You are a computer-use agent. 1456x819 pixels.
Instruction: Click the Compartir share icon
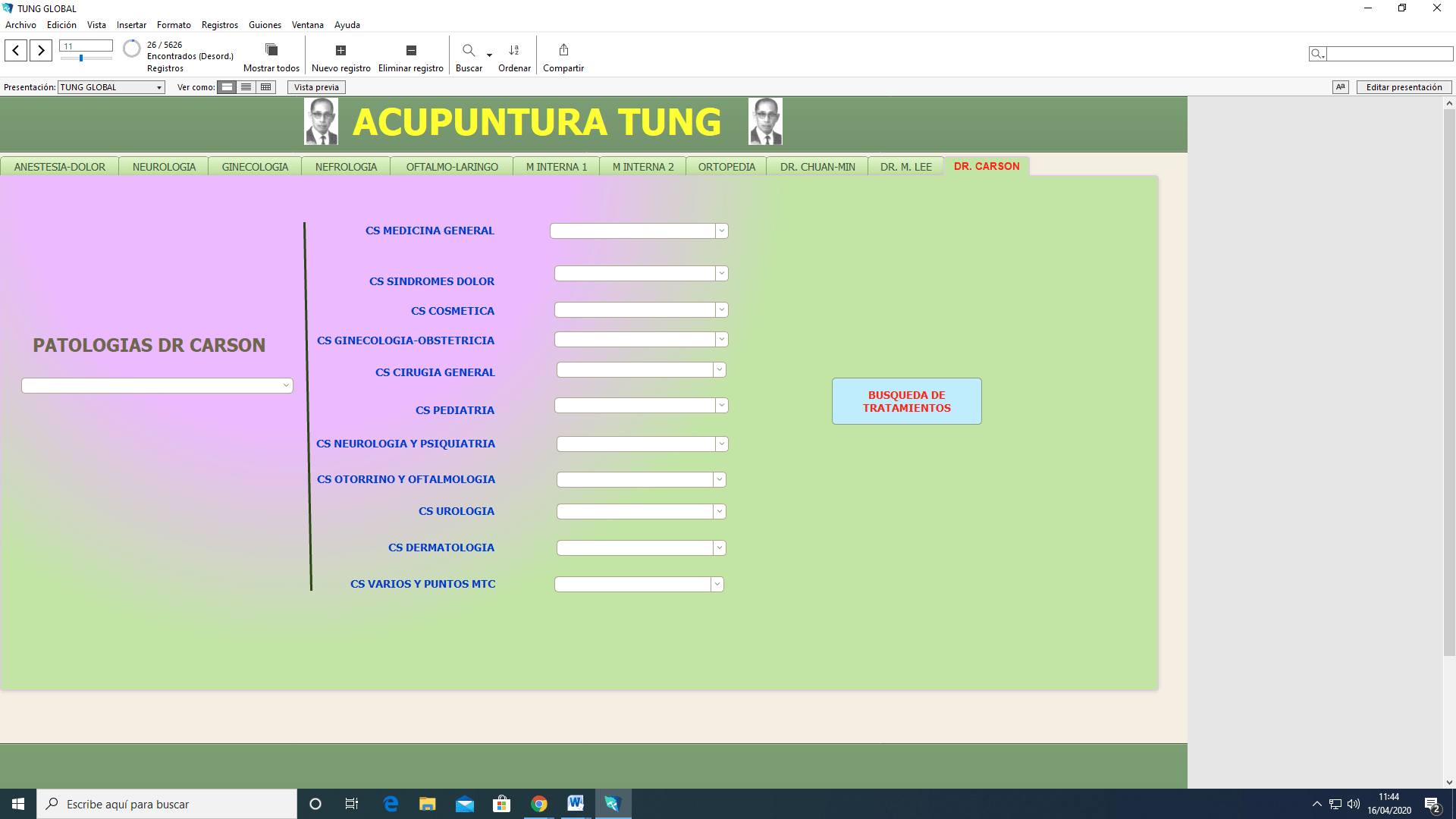(563, 50)
